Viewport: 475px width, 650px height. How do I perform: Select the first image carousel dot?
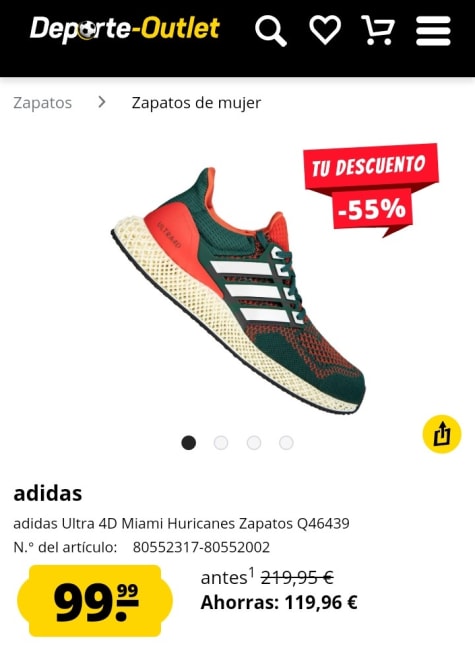(189, 442)
